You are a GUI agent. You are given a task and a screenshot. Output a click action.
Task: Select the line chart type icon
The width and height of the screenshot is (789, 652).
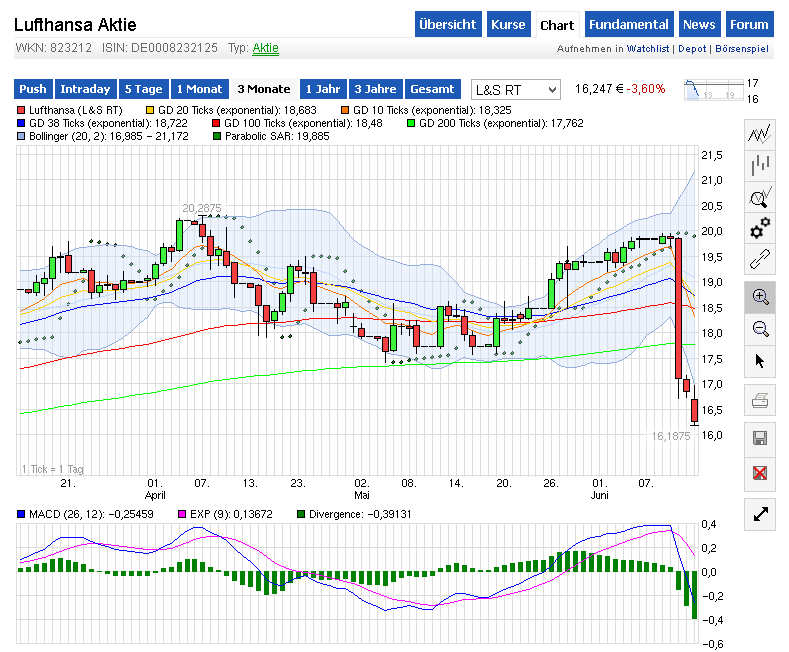point(761,133)
